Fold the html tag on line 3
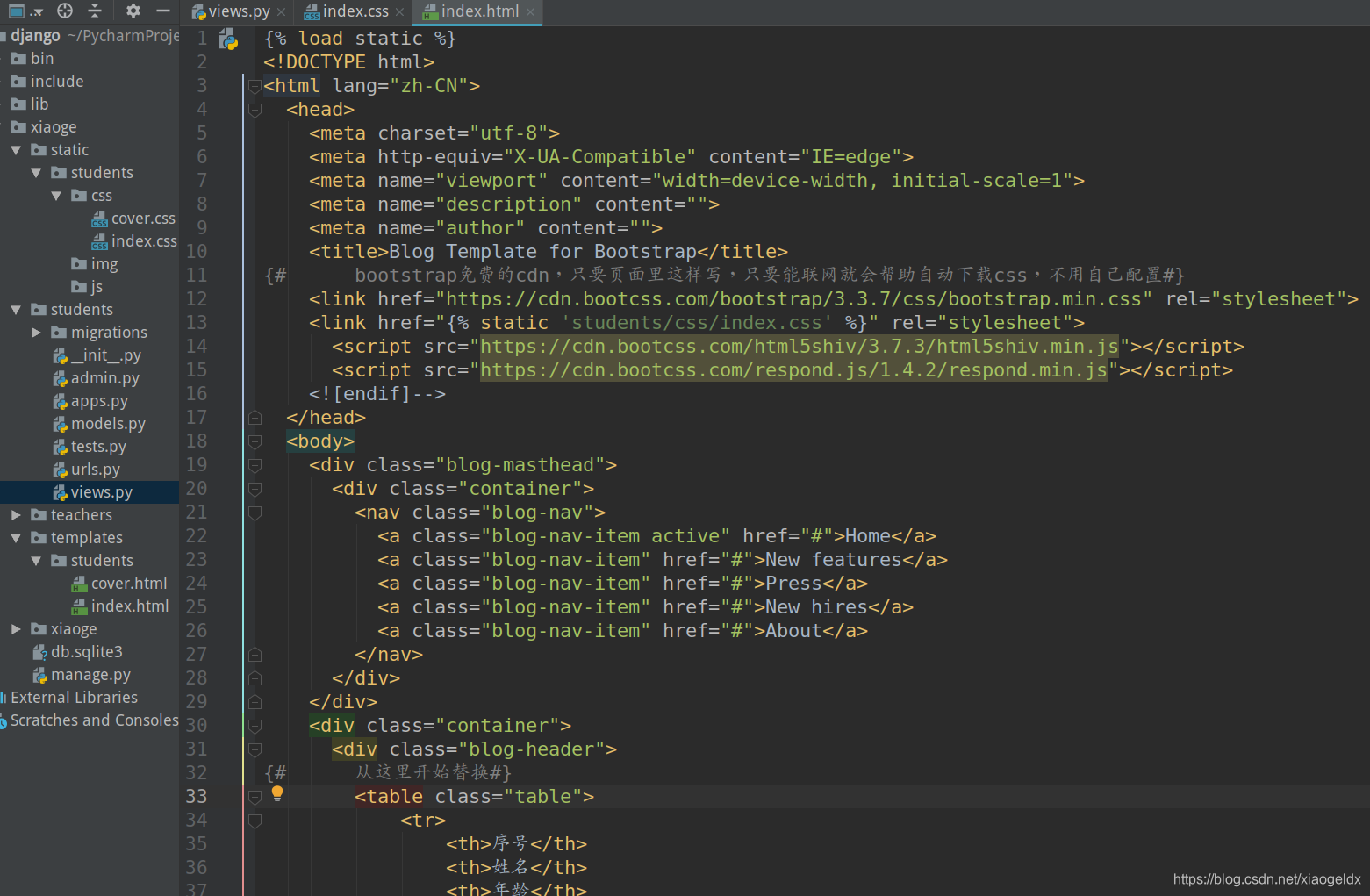The height and width of the screenshot is (896, 1370). [255, 86]
